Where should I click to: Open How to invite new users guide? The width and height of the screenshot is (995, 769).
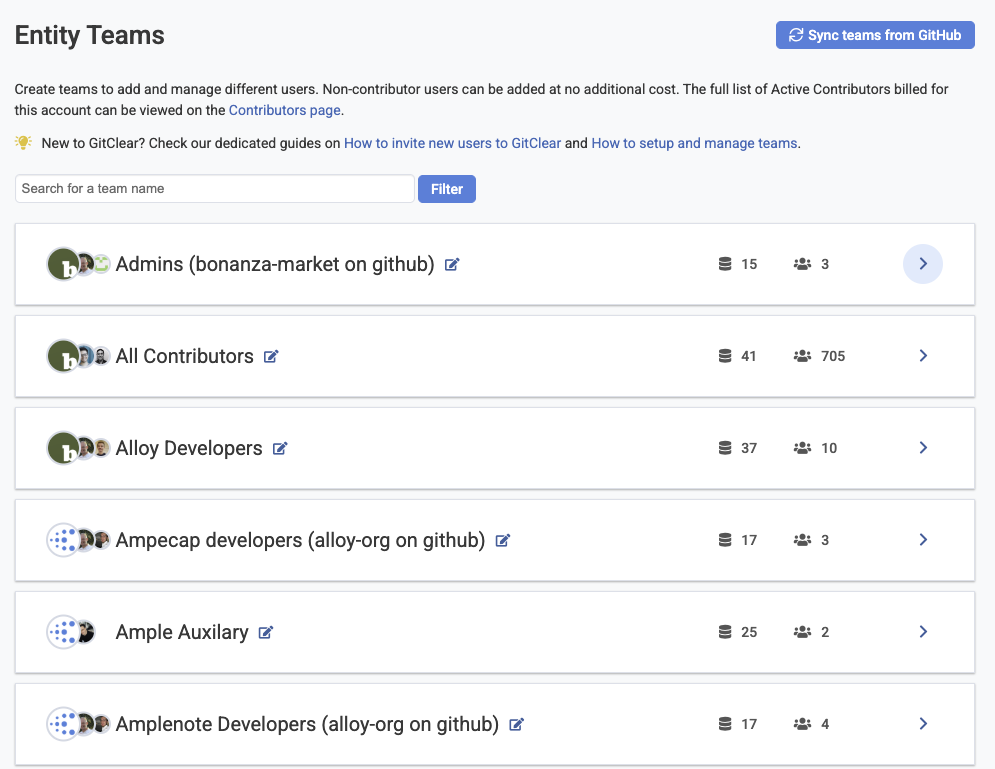[x=452, y=143]
